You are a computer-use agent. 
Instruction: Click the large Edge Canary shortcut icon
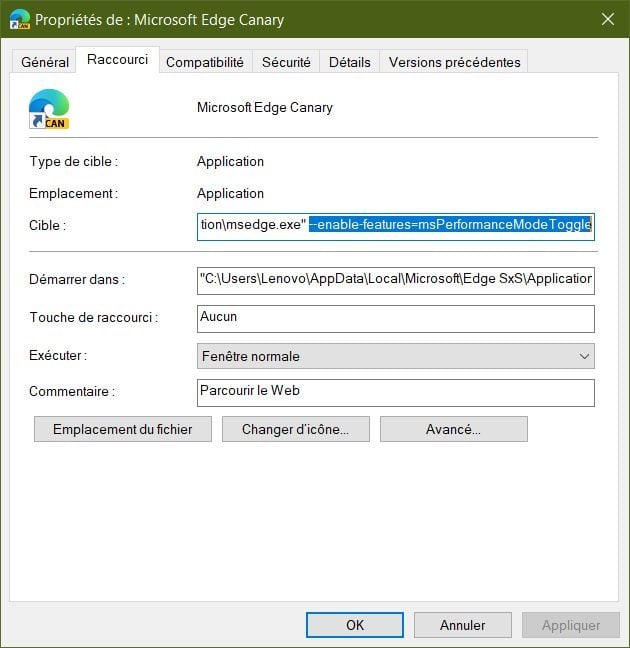click(x=49, y=109)
